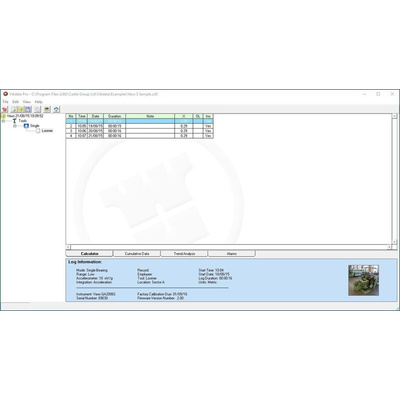400x400 pixels.
Task: Click the 0.29 X value in row 2
Action: coord(184,126)
